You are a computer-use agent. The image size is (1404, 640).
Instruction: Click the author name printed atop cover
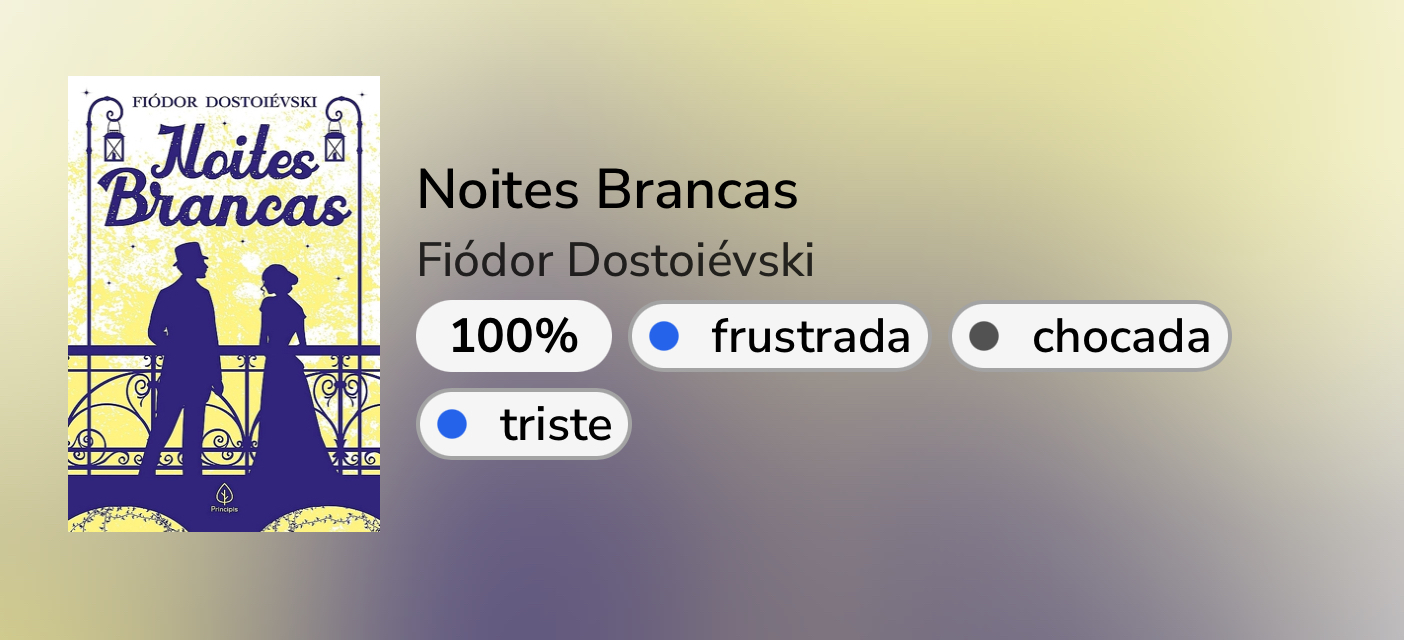click(224, 102)
